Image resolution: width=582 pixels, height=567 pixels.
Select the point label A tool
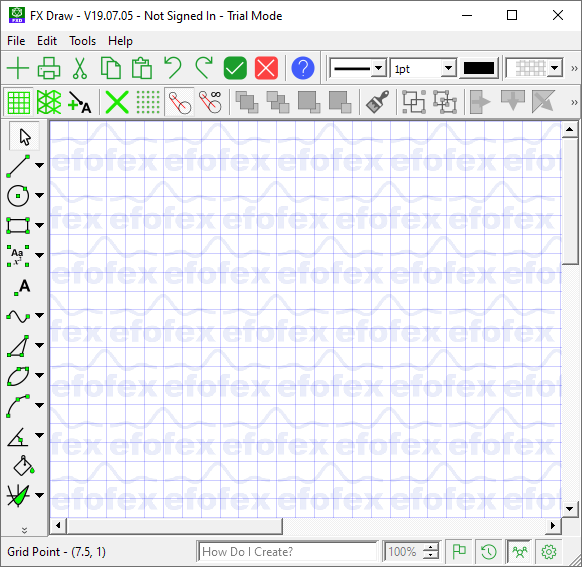22,287
